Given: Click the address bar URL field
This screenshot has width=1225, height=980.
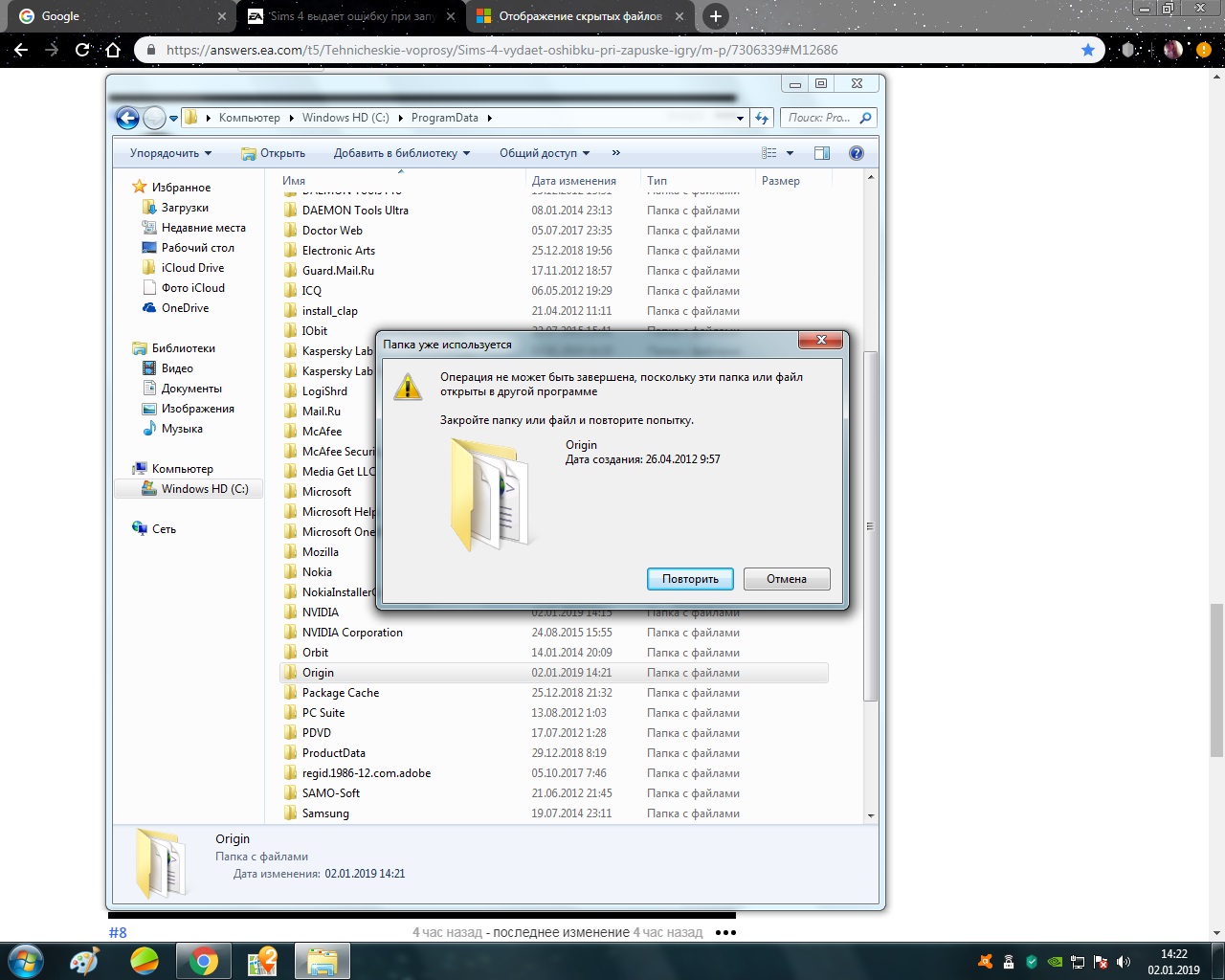Looking at the screenshot, I should pos(612,50).
